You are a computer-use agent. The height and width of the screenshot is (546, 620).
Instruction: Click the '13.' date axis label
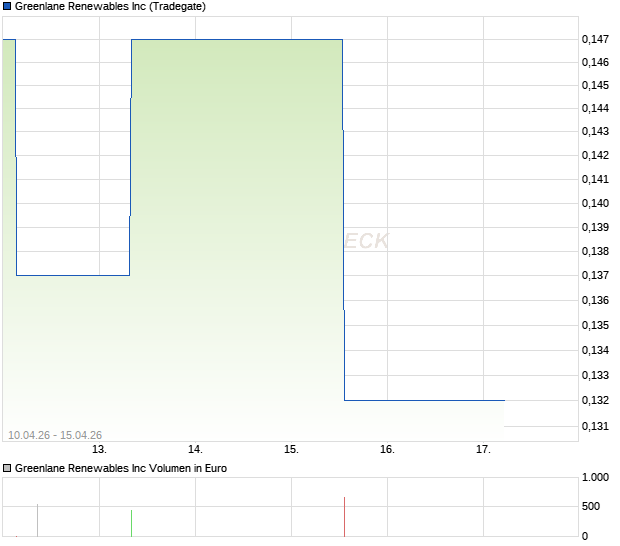click(99, 450)
